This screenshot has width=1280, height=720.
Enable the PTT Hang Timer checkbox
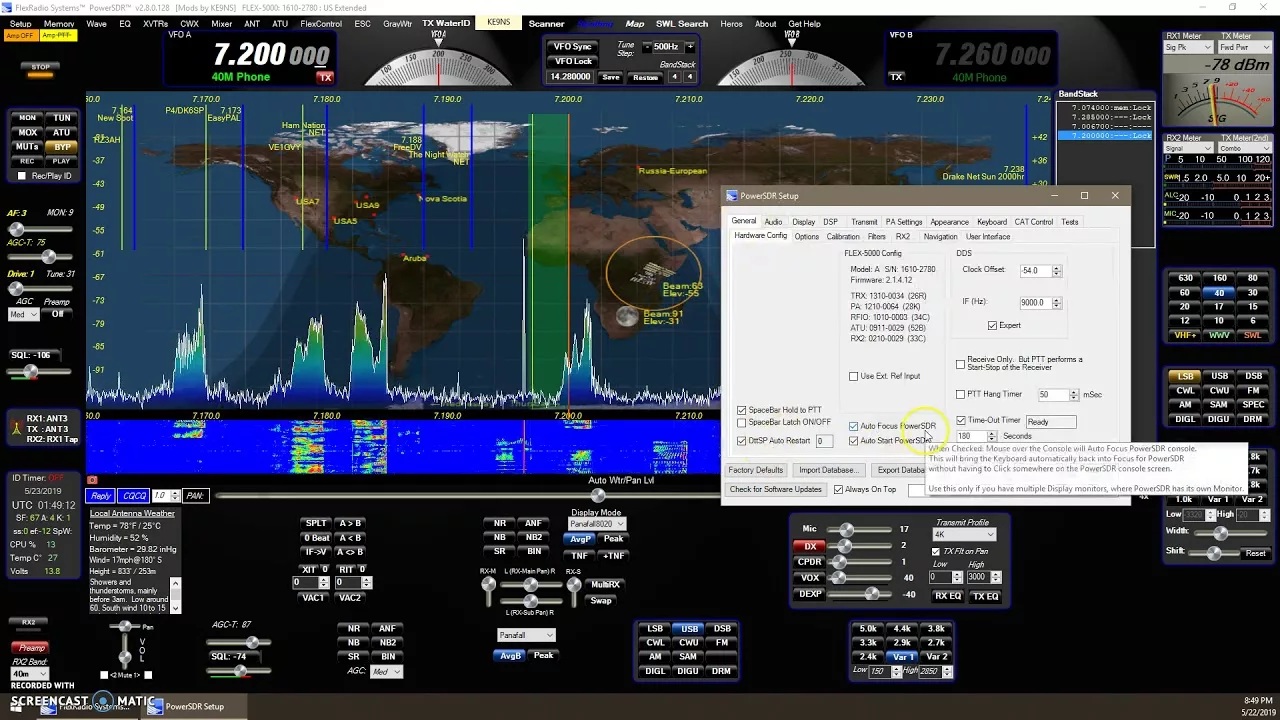960,395
